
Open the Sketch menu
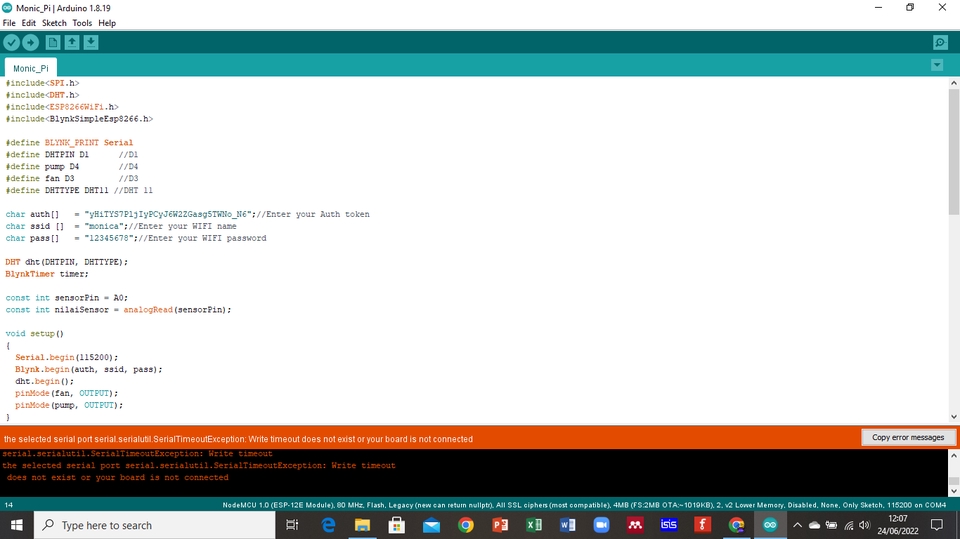coord(54,23)
